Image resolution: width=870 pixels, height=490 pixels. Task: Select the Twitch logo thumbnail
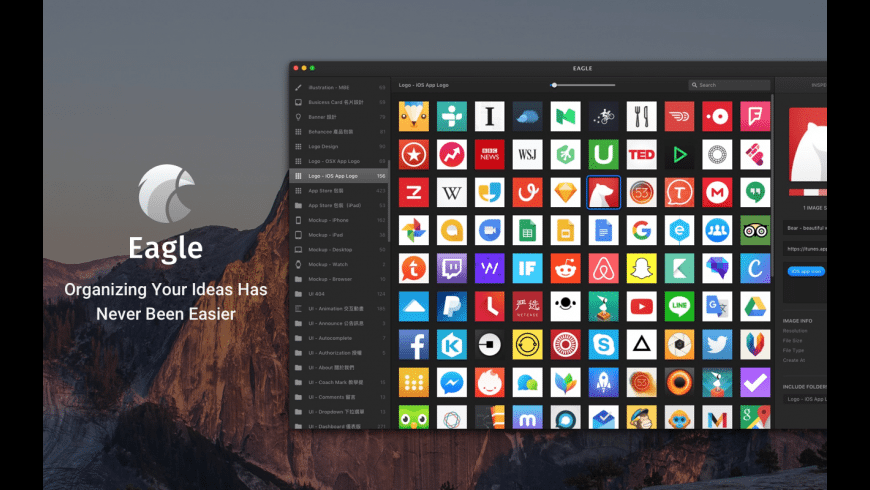click(x=452, y=268)
